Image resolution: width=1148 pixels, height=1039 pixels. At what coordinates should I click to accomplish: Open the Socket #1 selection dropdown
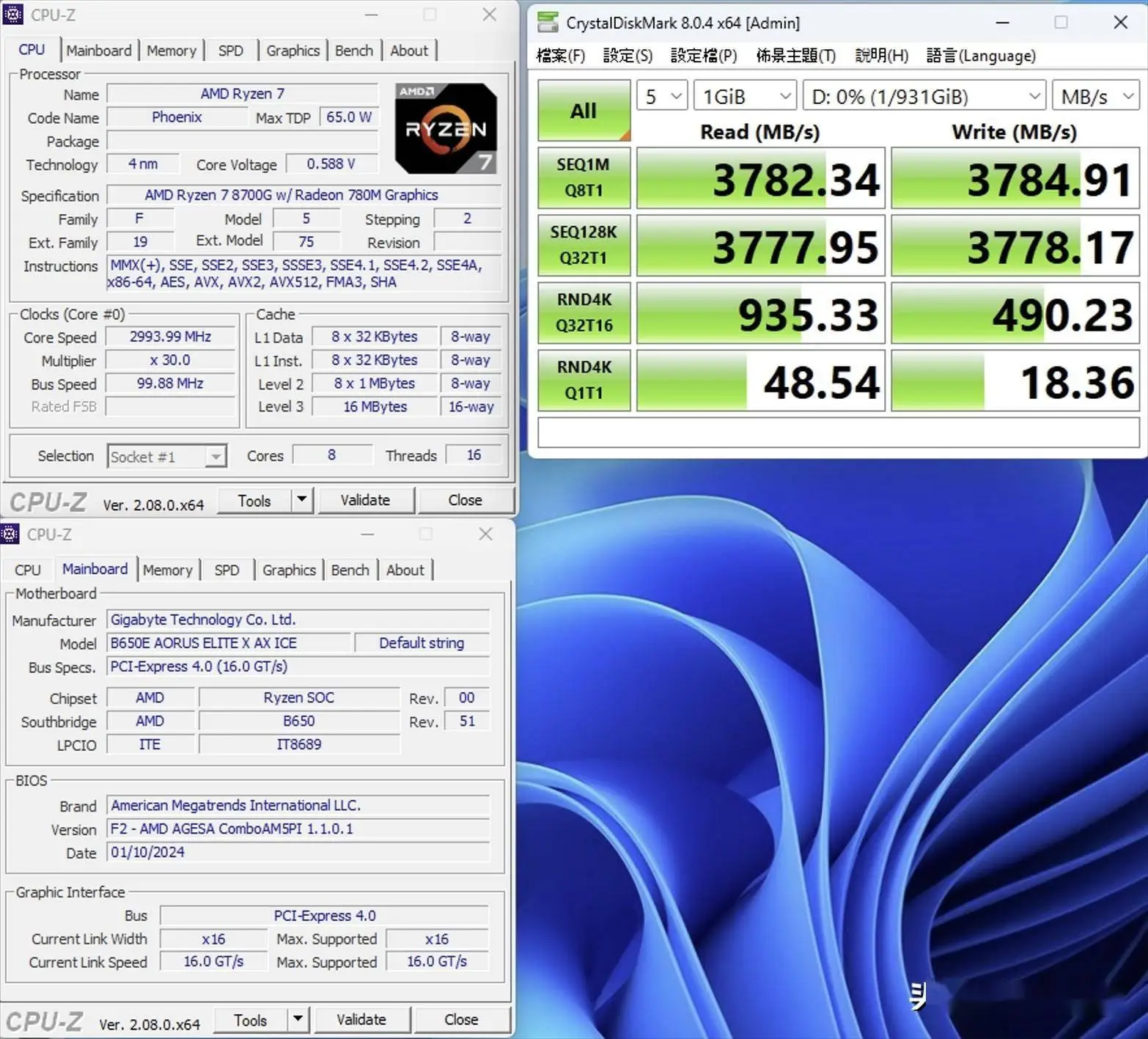[x=167, y=457]
